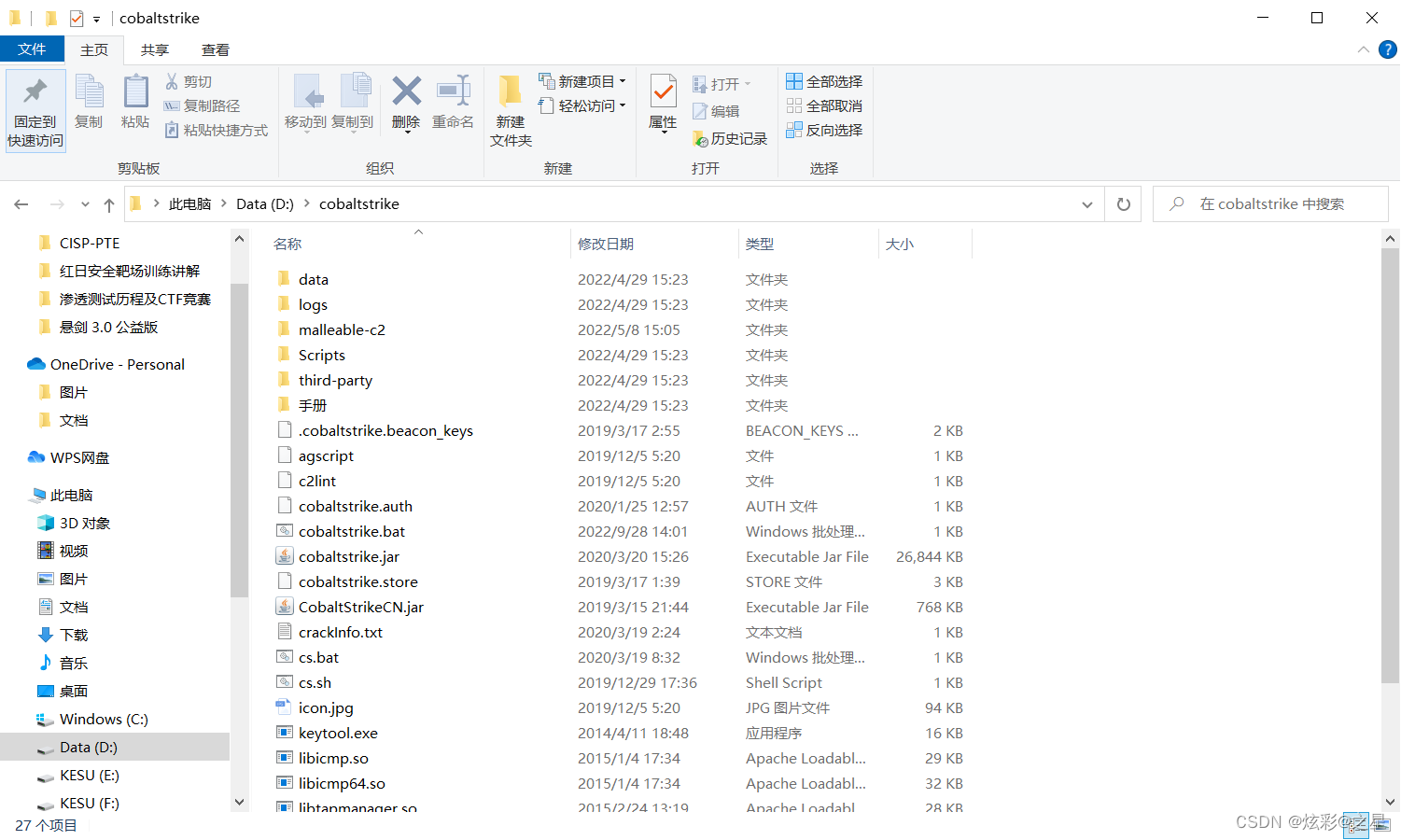Switch to the Home (主页) tab
This screenshot has height=840, width=1401.
tap(94, 50)
